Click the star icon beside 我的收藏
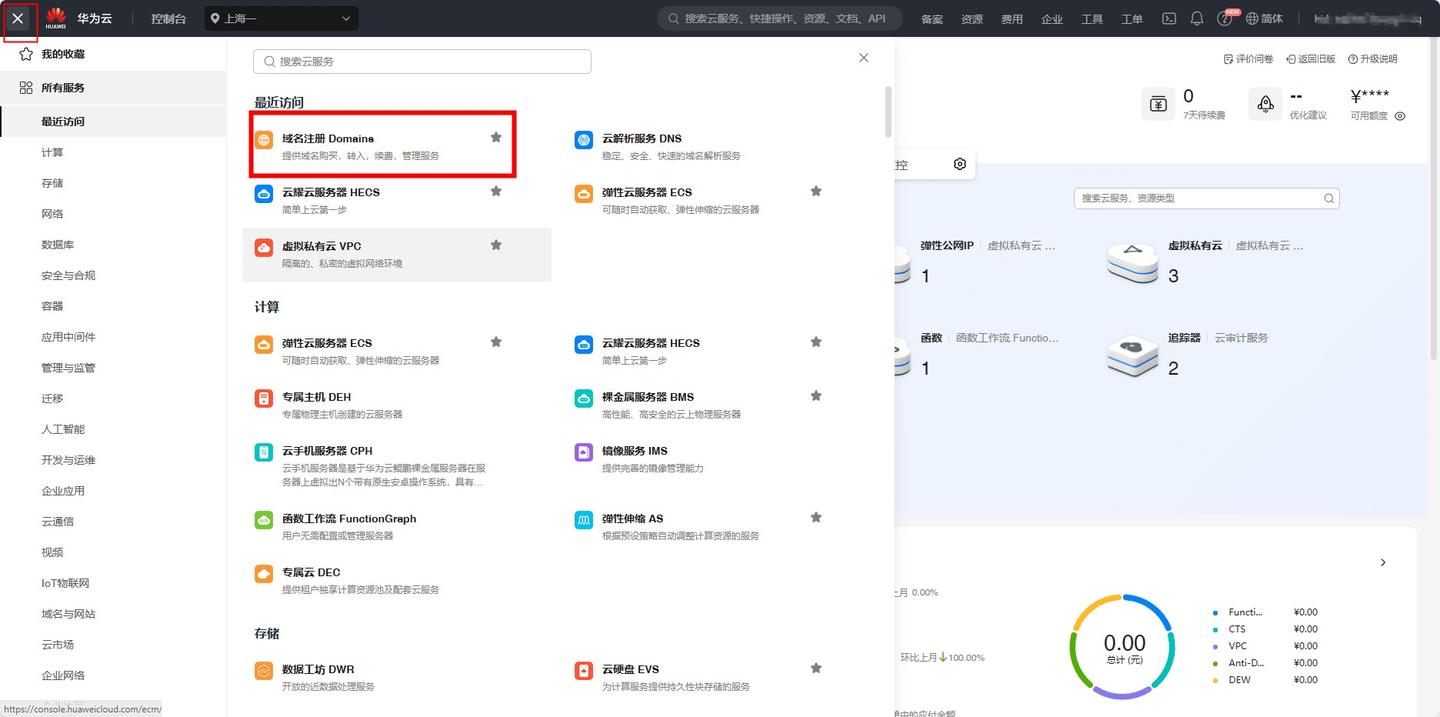1440x717 pixels. 26,54
